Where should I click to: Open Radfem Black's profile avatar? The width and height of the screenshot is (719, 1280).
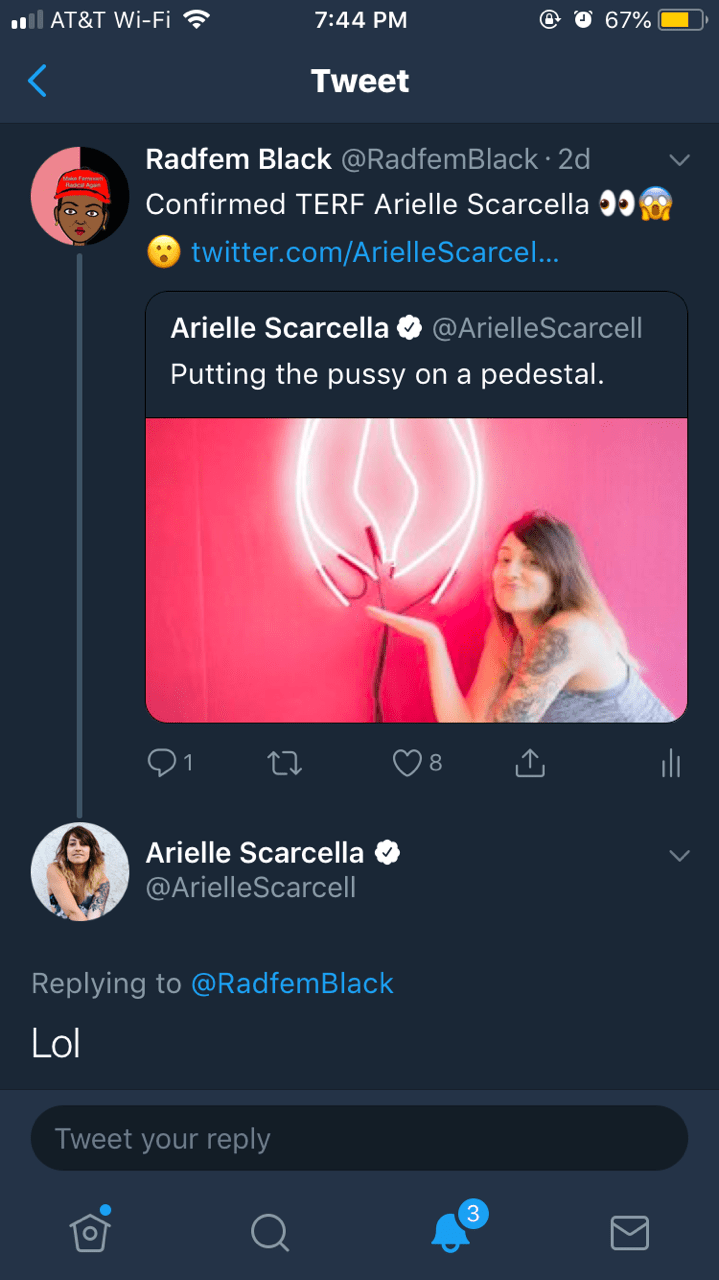(x=80, y=195)
